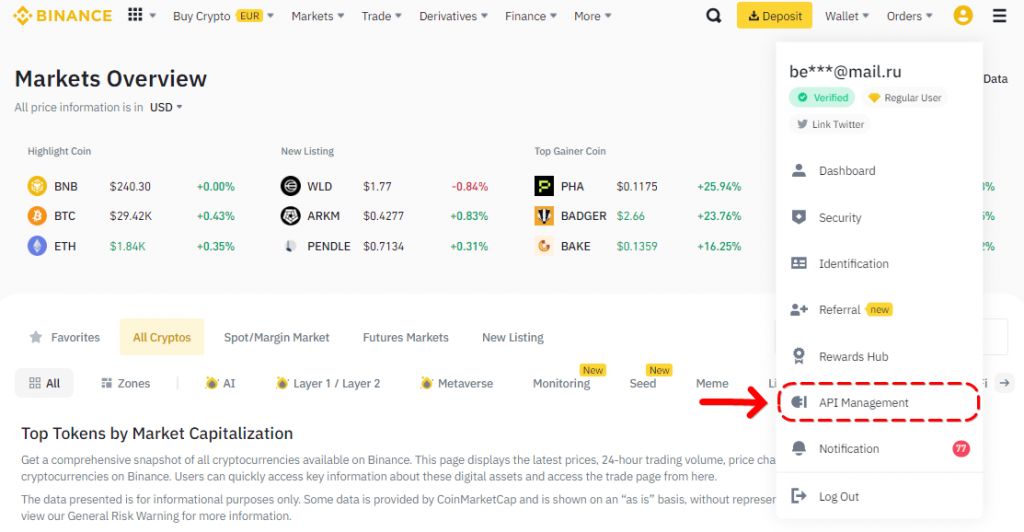Click the scroll-right arrow for category filters

[1006, 383]
